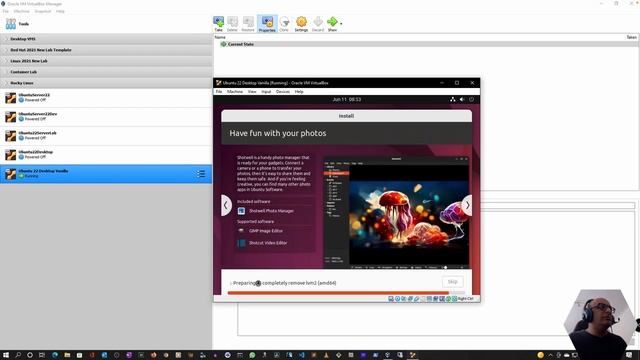Image resolution: width=640 pixels, height=360 pixels.
Task: Expand the Linux 2023 New Lab group
Action: point(106,61)
